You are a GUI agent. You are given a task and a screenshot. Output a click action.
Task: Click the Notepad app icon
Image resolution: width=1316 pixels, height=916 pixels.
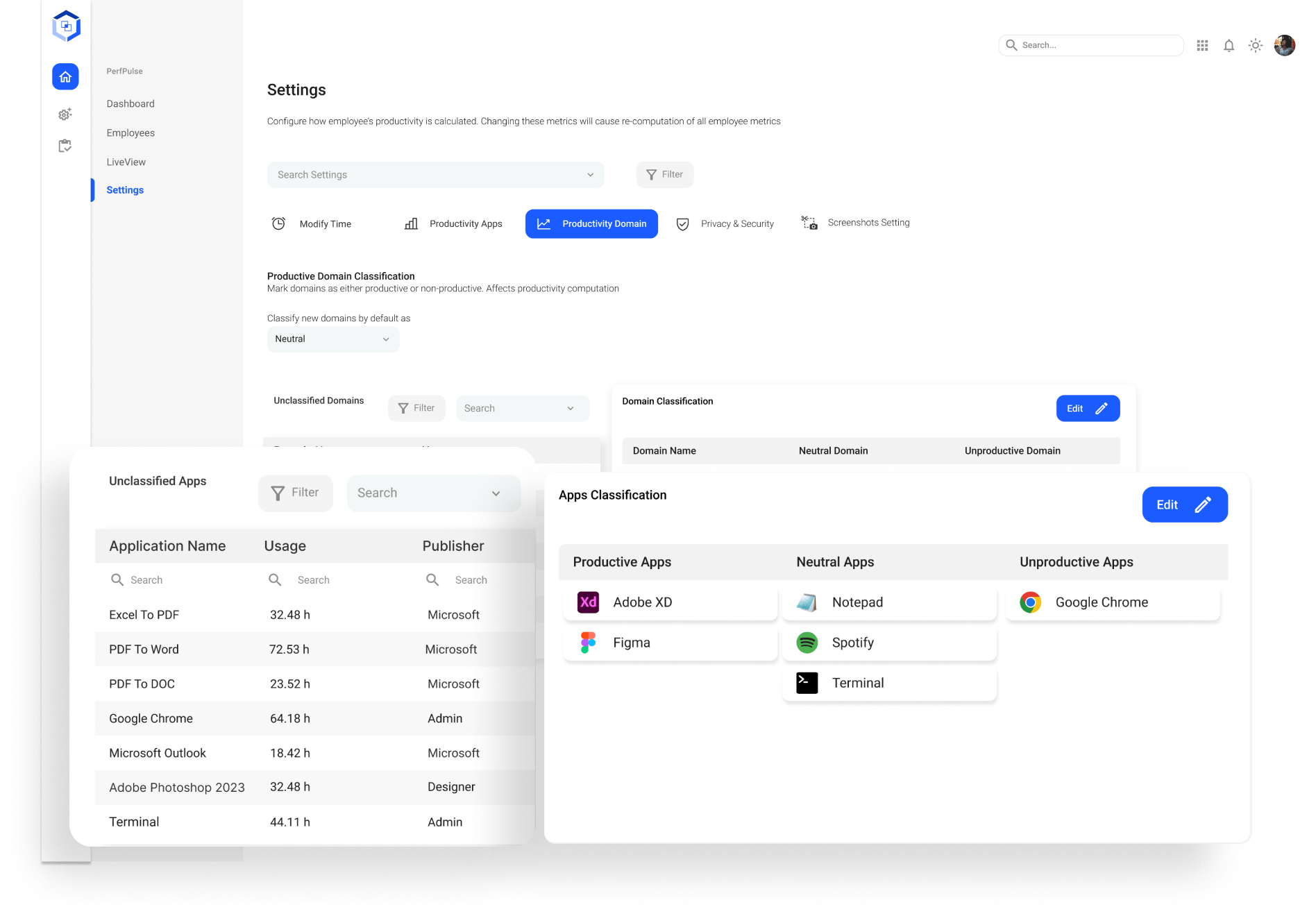click(x=807, y=602)
